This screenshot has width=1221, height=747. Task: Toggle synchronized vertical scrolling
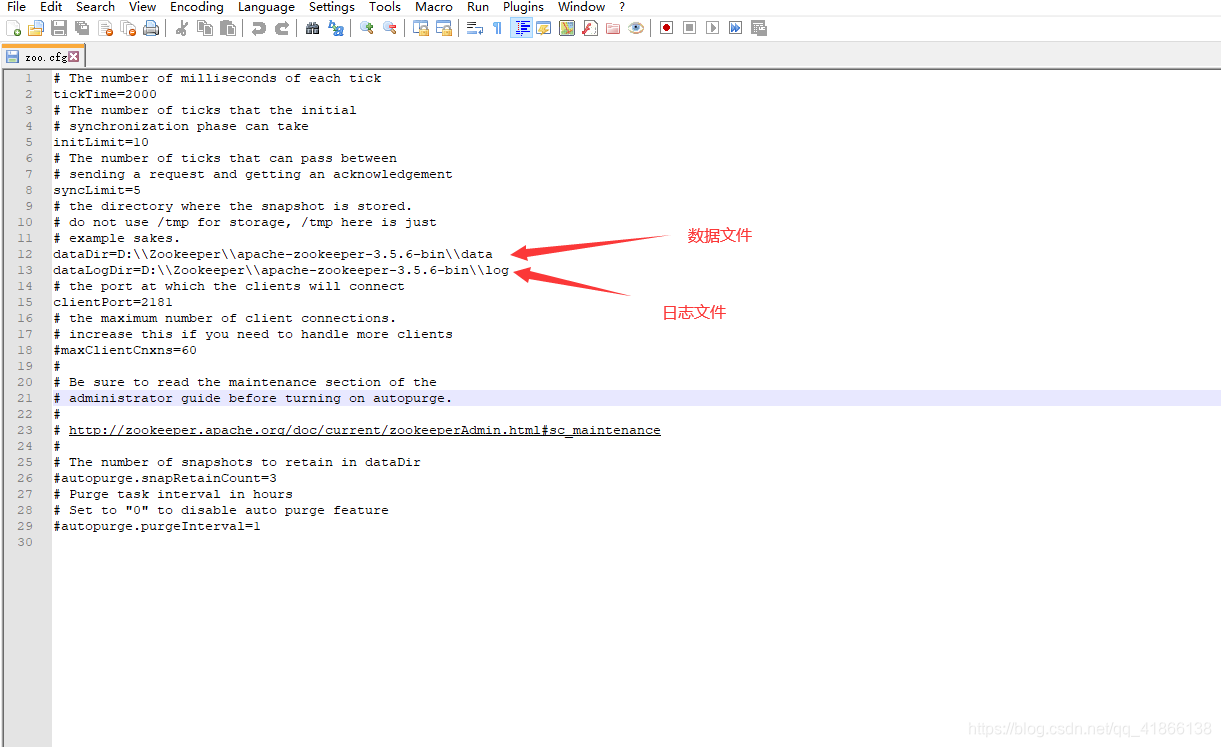pos(420,28)
